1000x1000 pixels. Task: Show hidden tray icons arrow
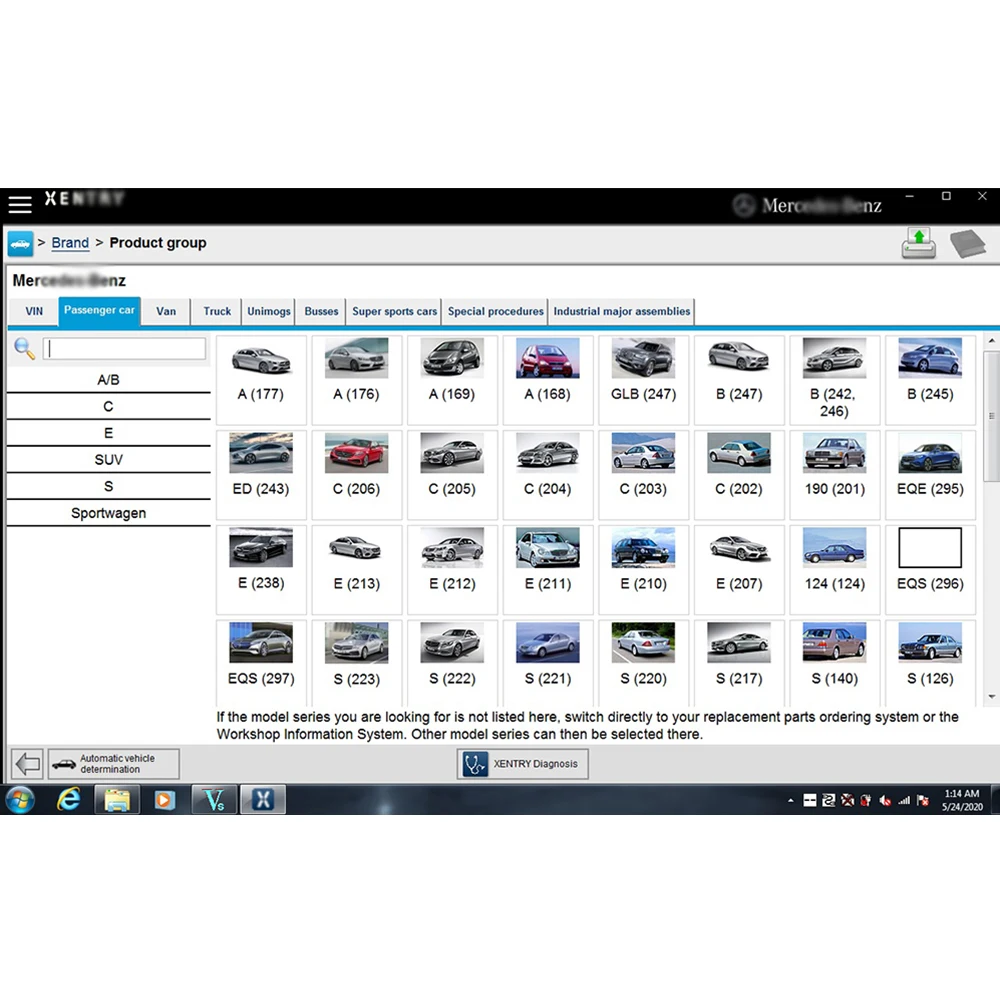pyautogui.click(x=791, y=800)
